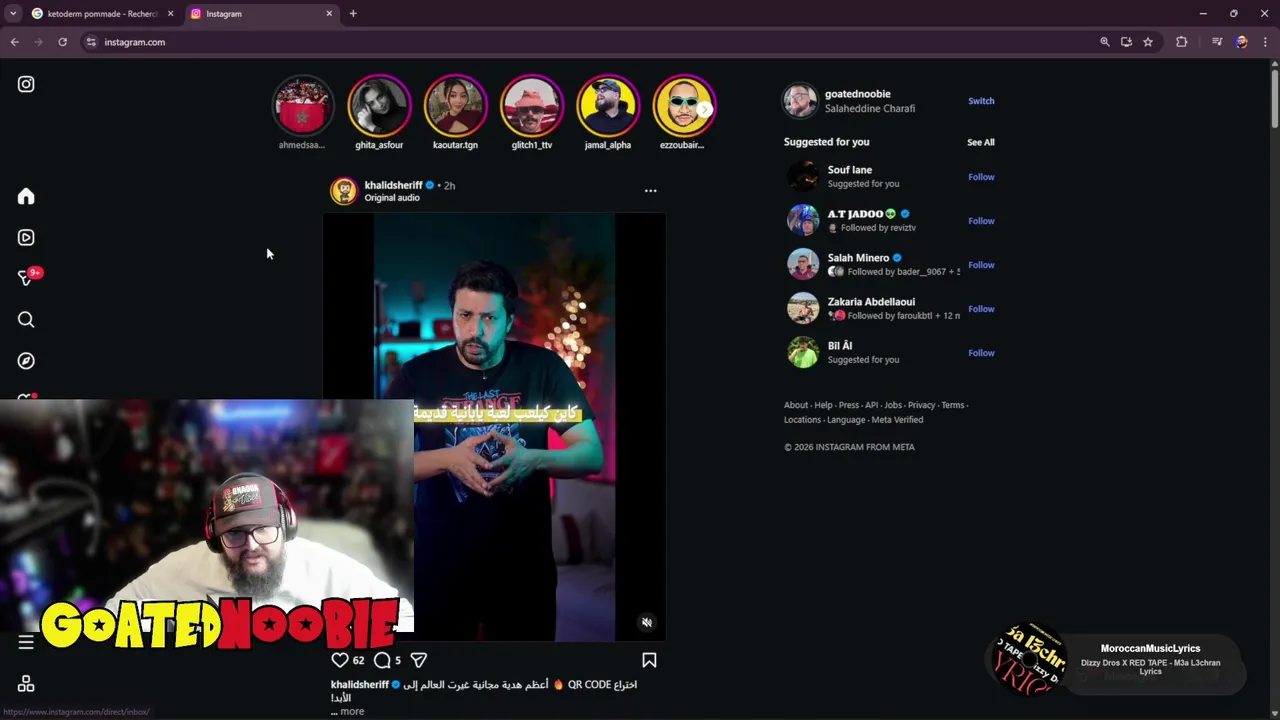Expand caption with more link
Viewport: 1280px width, 720px height.
pyautogui.click(x=351, y=712)
